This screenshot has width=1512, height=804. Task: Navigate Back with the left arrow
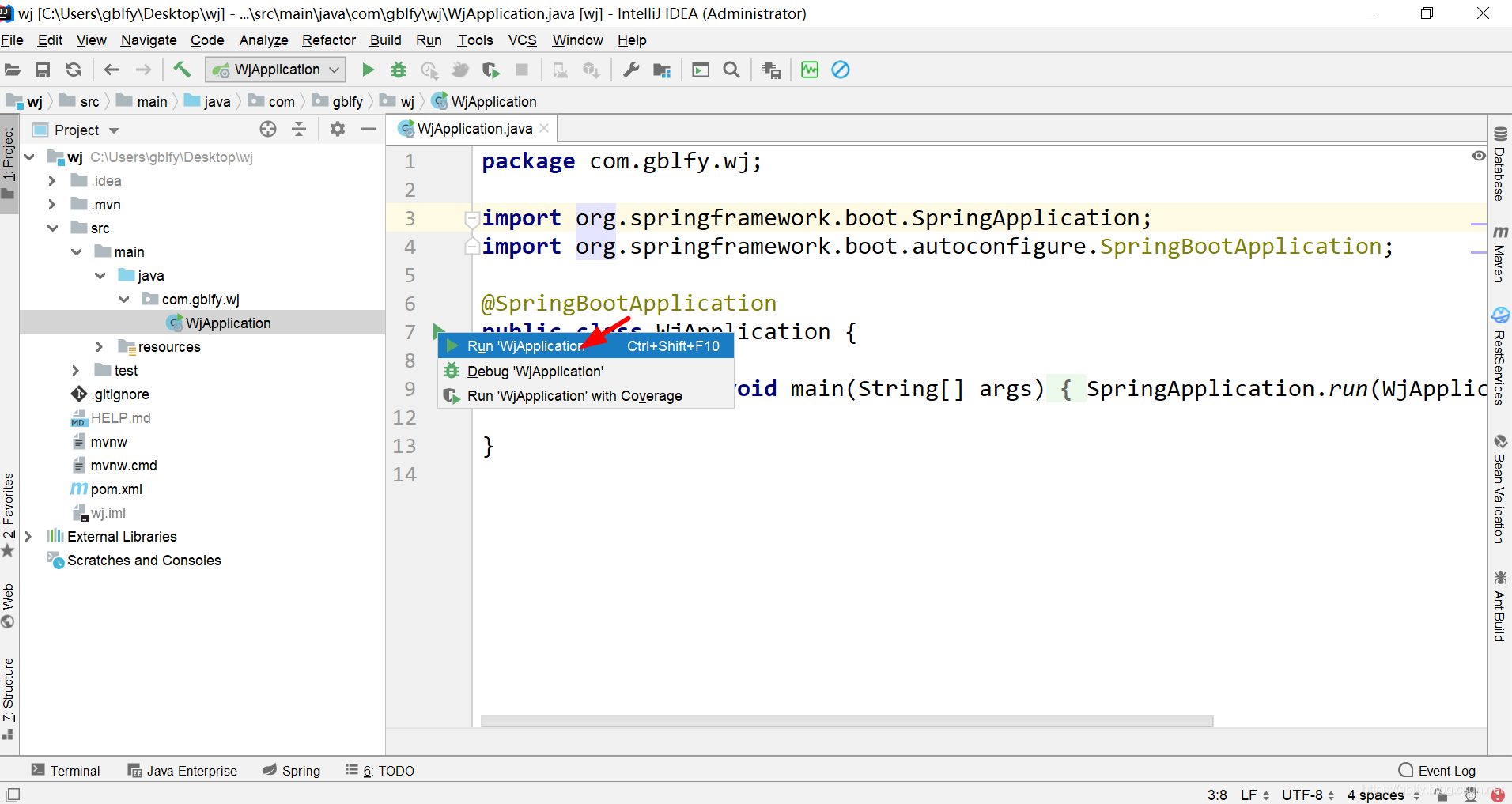coord(112,70)
